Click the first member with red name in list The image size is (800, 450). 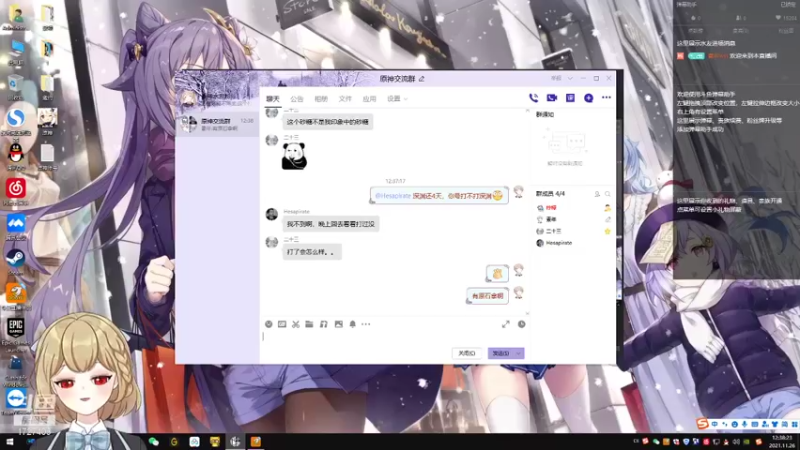pos(551,208)
